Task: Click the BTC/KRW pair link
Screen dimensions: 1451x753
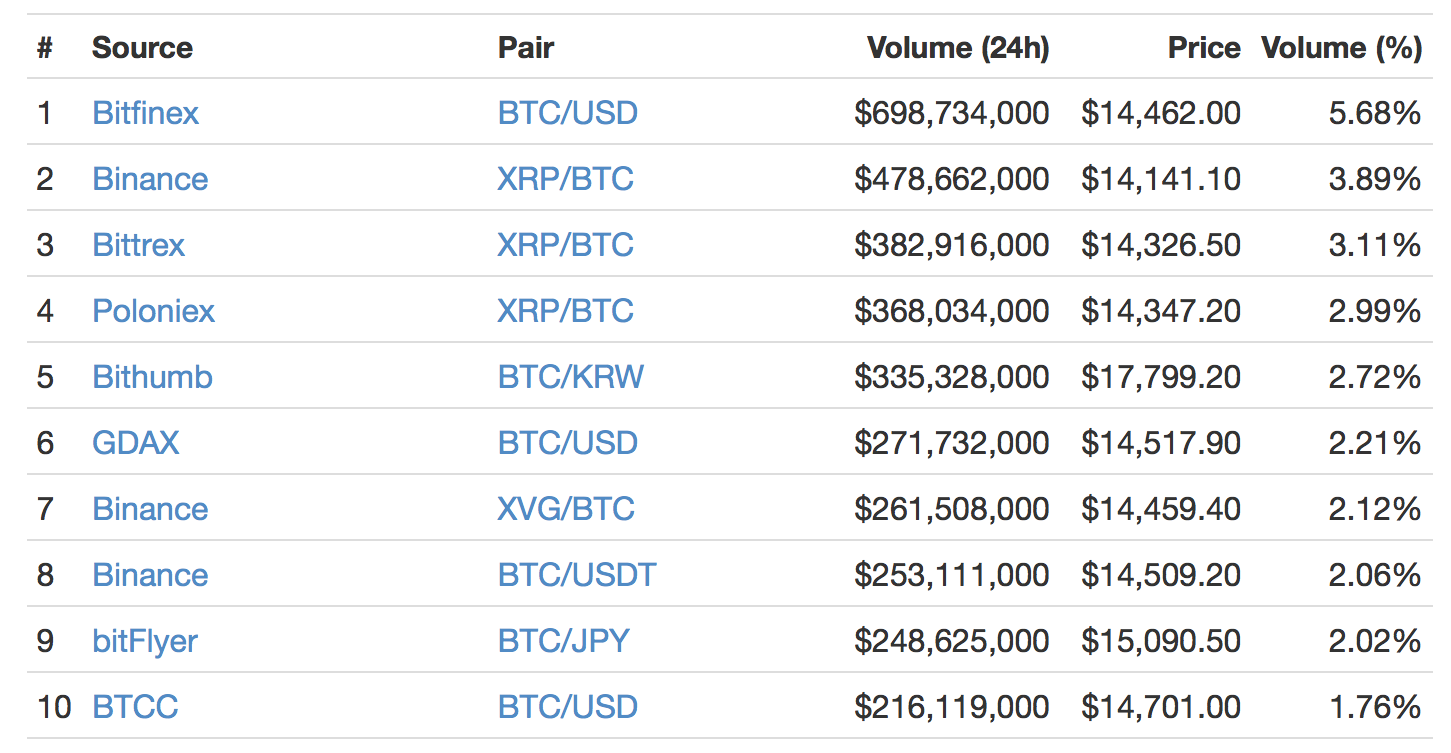Action: 570,377
